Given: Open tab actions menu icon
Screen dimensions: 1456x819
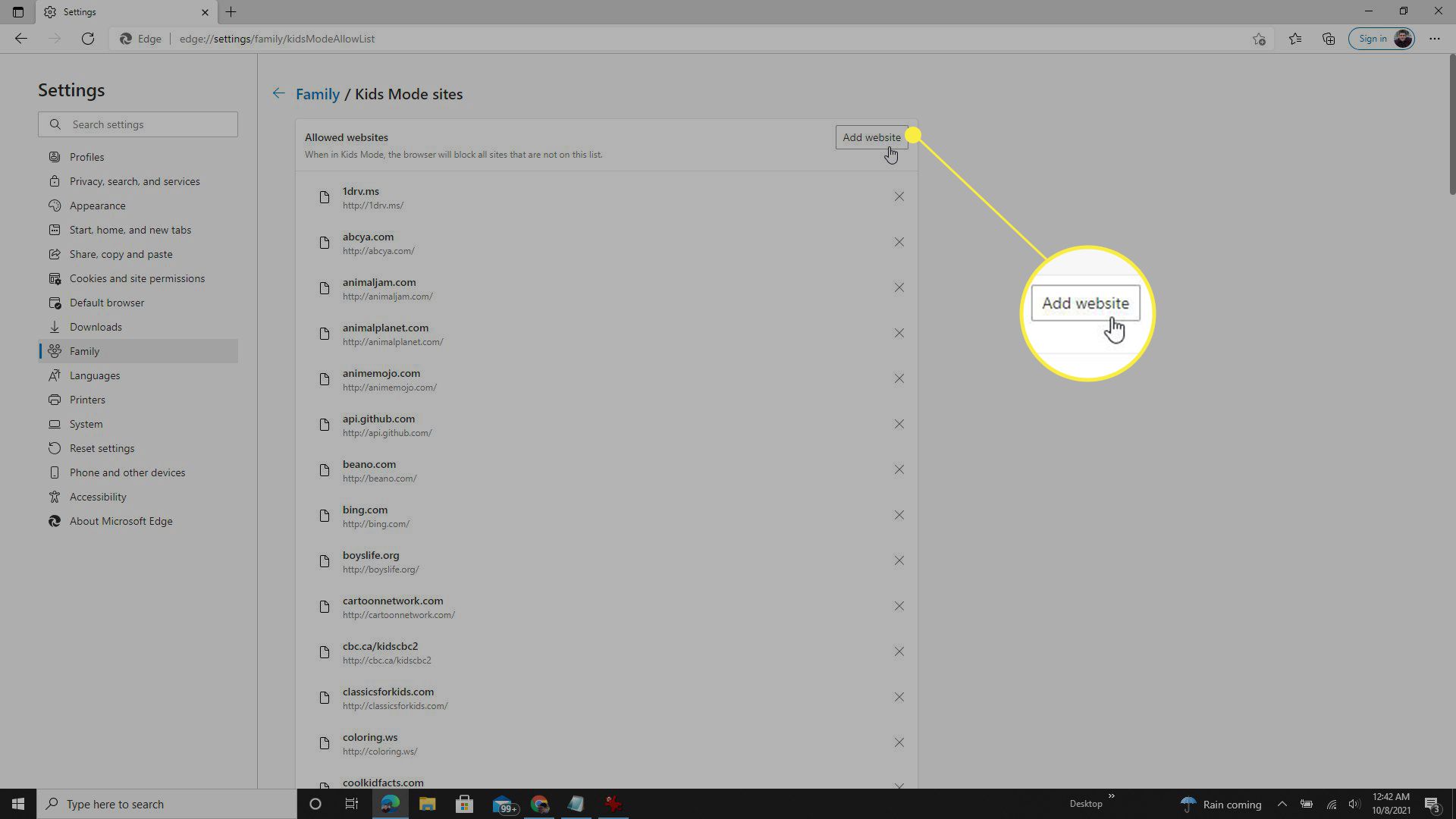Looking at the screenshot, I should pyautogui.click(x=18, y=12).
